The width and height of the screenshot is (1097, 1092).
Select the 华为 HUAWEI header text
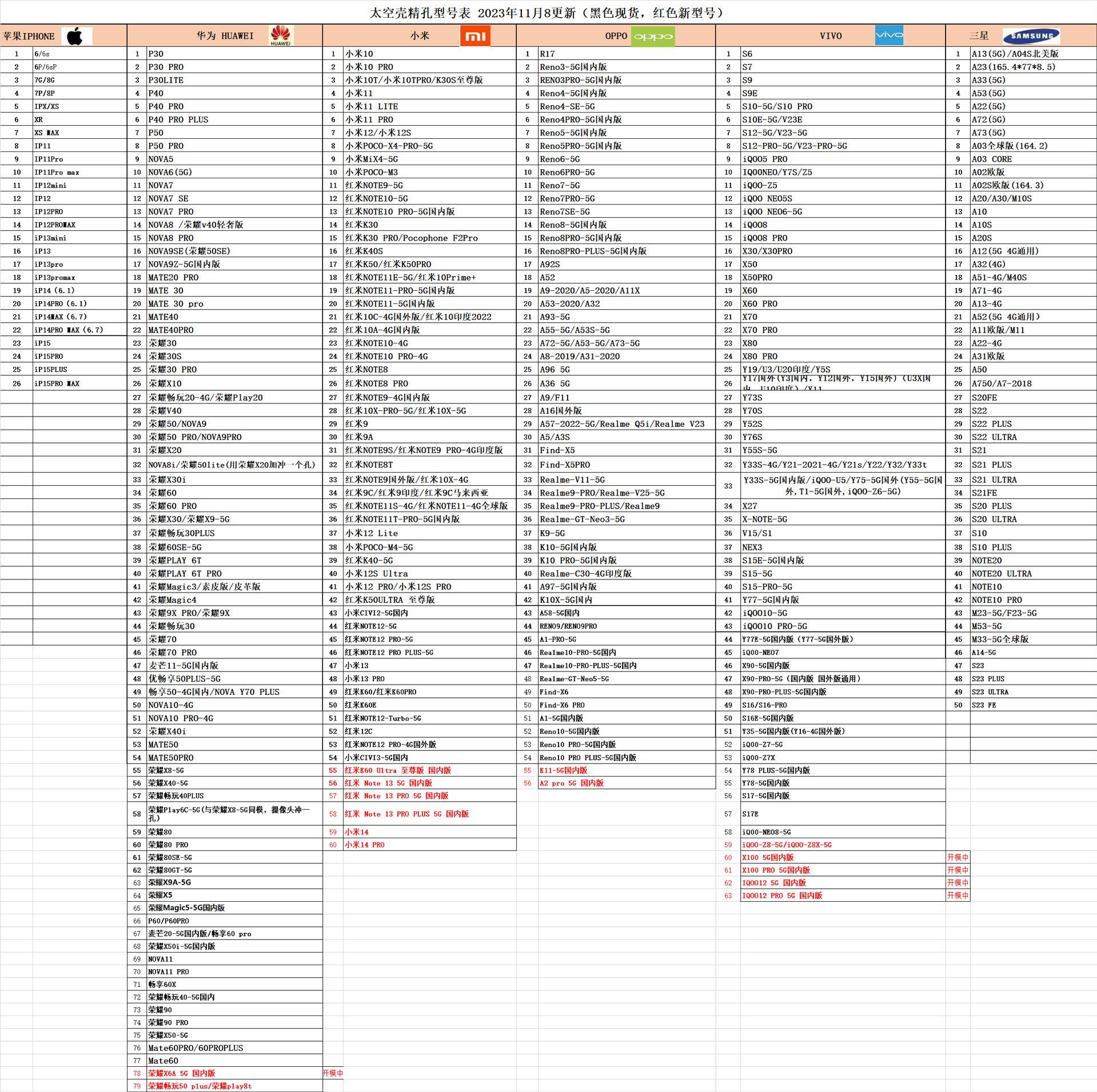pyautogui.click(x=225, y=36)
